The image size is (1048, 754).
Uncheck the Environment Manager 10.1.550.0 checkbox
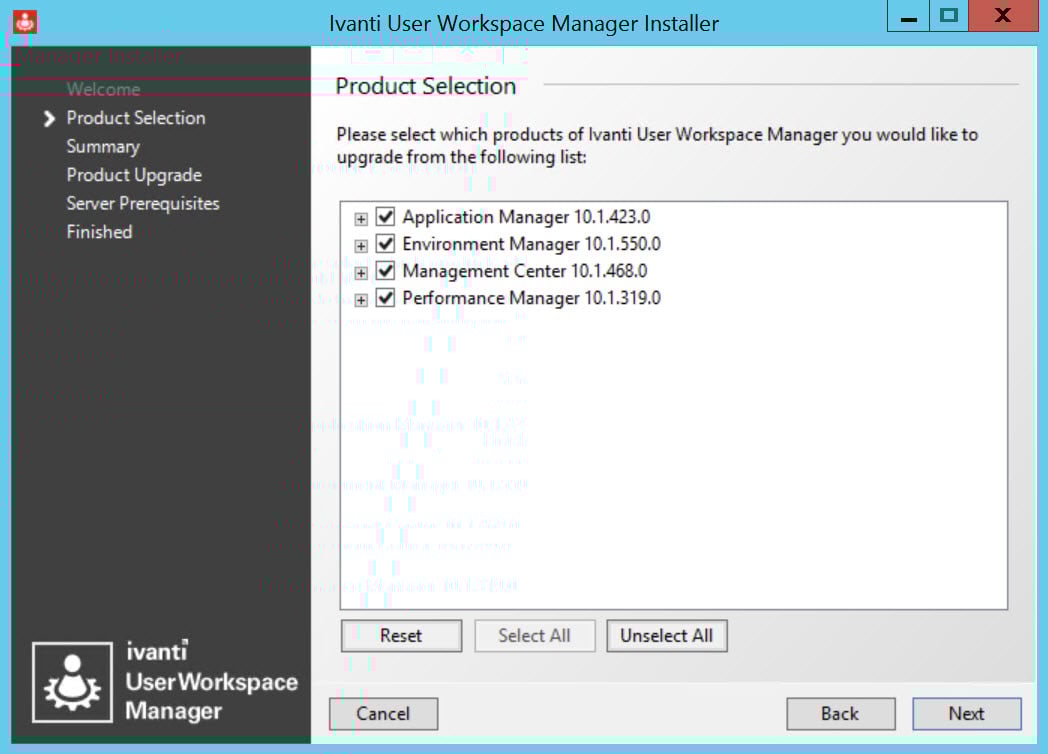pyautogui.click(x=385, y=244)
